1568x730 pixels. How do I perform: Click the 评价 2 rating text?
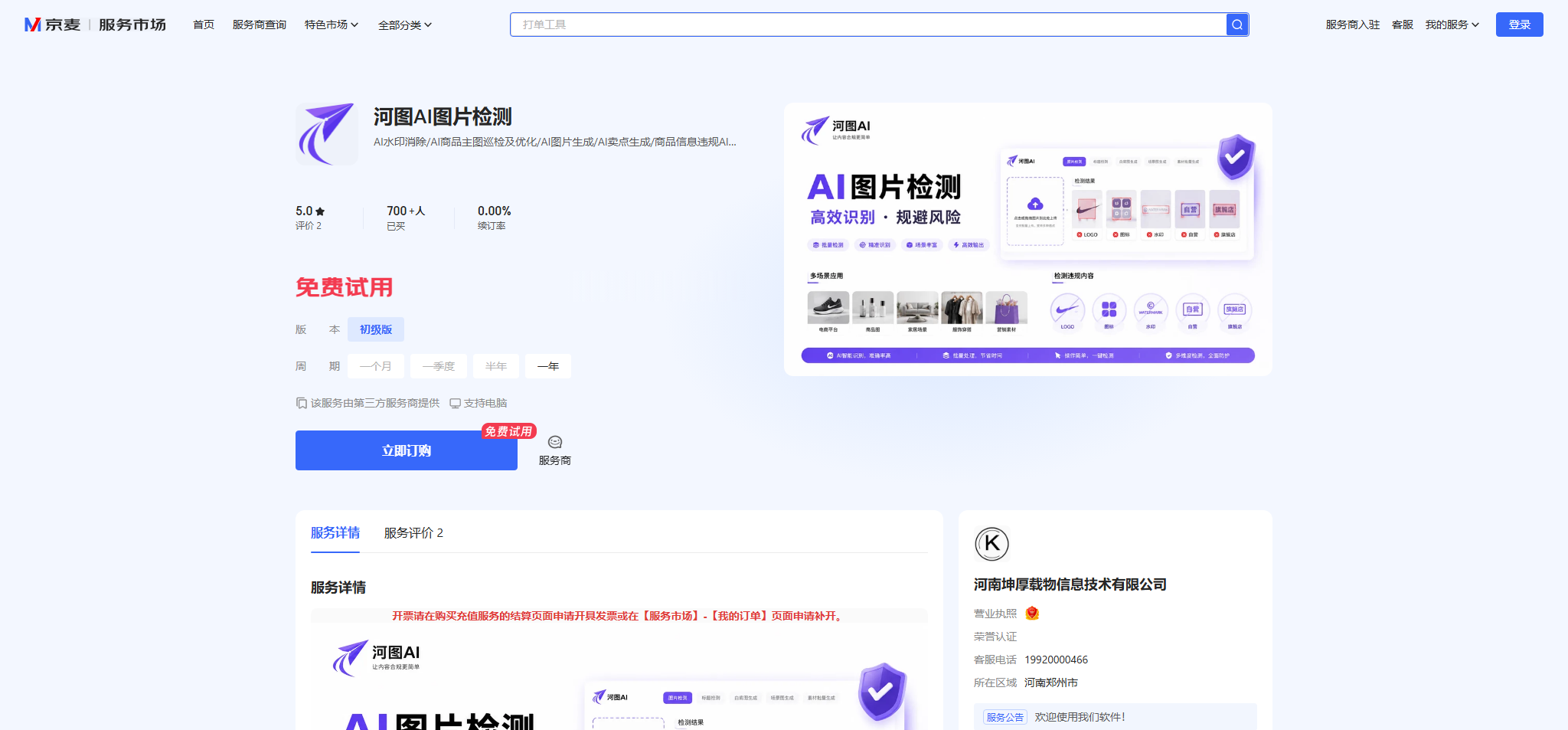tap(309, 226)
